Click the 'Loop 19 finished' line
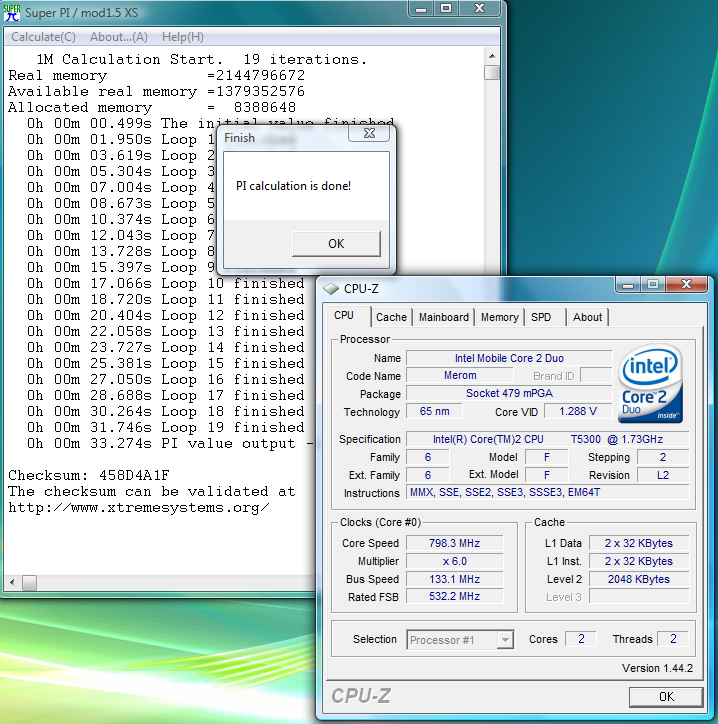 click(x=165, y=428)
